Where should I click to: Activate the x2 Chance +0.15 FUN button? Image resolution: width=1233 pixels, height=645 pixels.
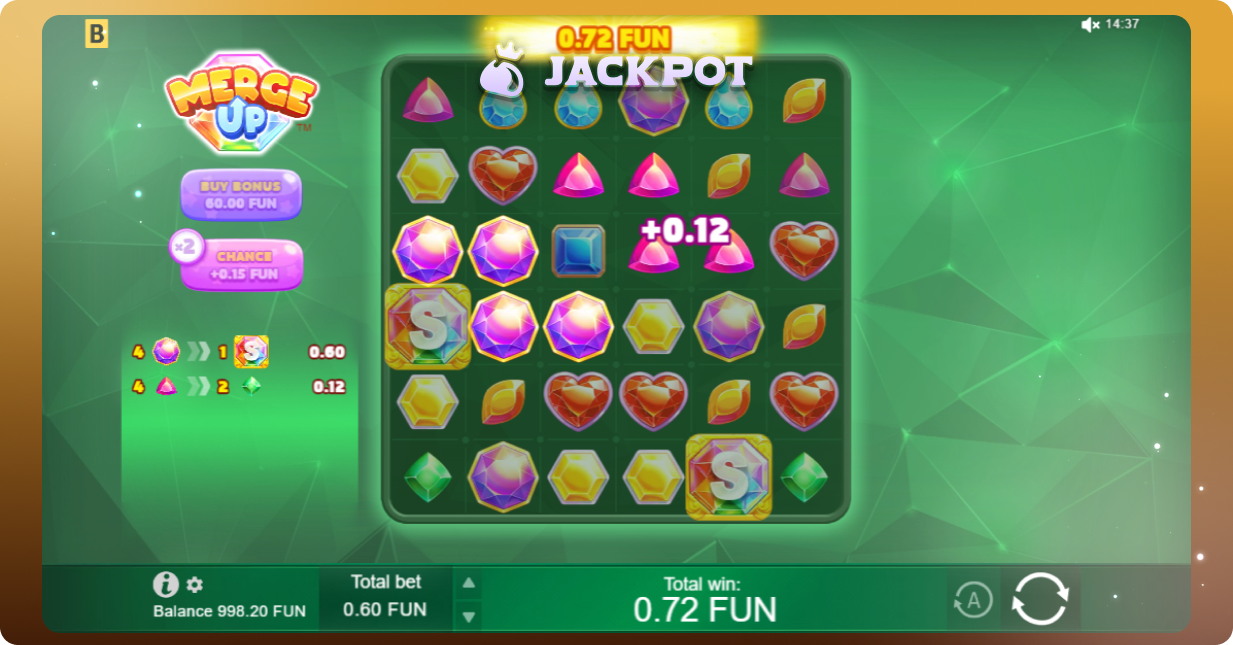pyautogui.click(x=237, y=264)
